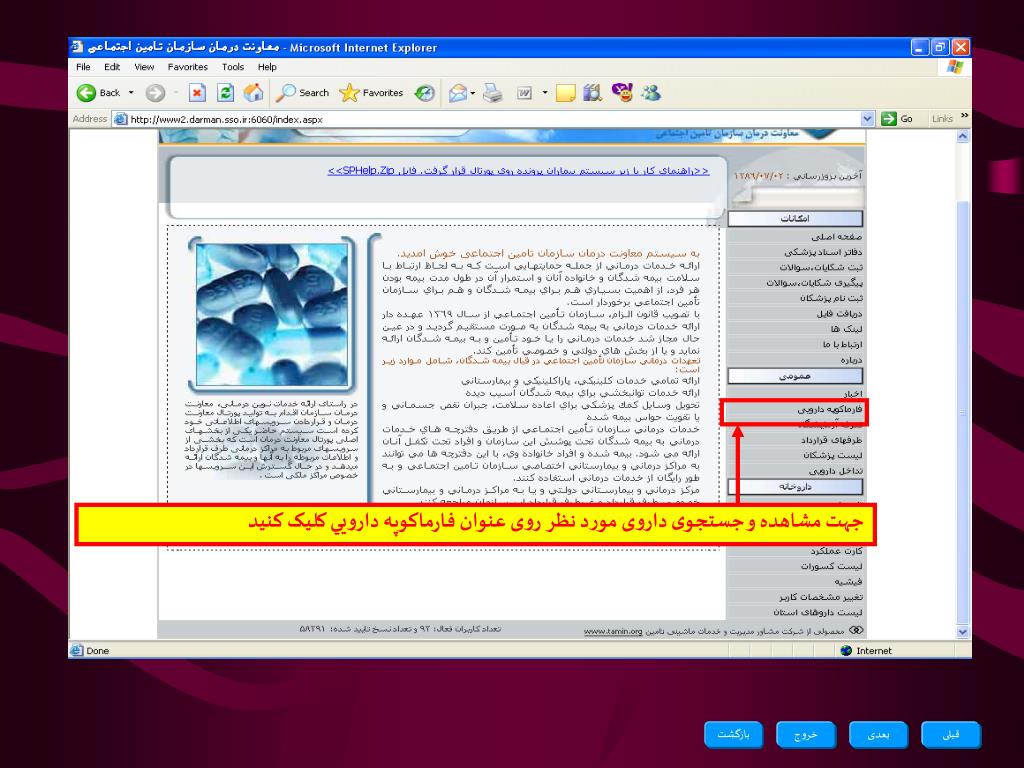Click the vertical scrollbar up arrow
This screenshot has height=768, width=1024.
(963, 136)
